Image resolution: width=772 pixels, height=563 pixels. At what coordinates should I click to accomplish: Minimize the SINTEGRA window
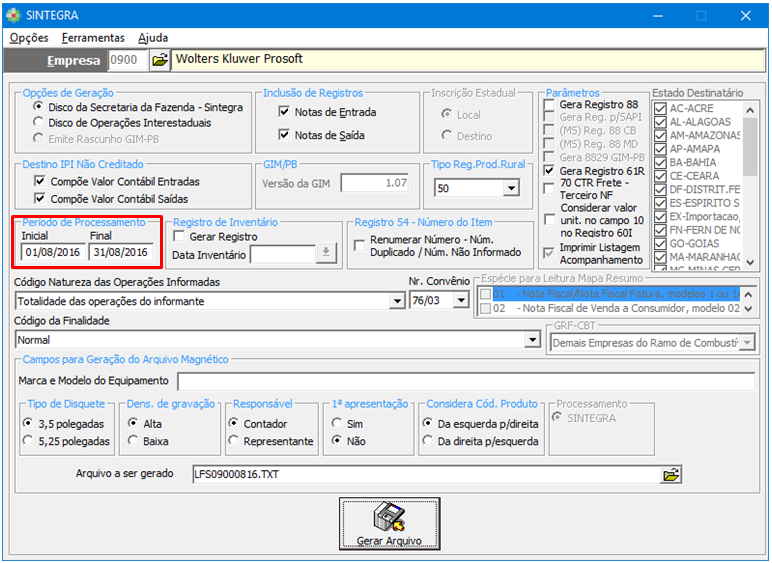[658, 15]
